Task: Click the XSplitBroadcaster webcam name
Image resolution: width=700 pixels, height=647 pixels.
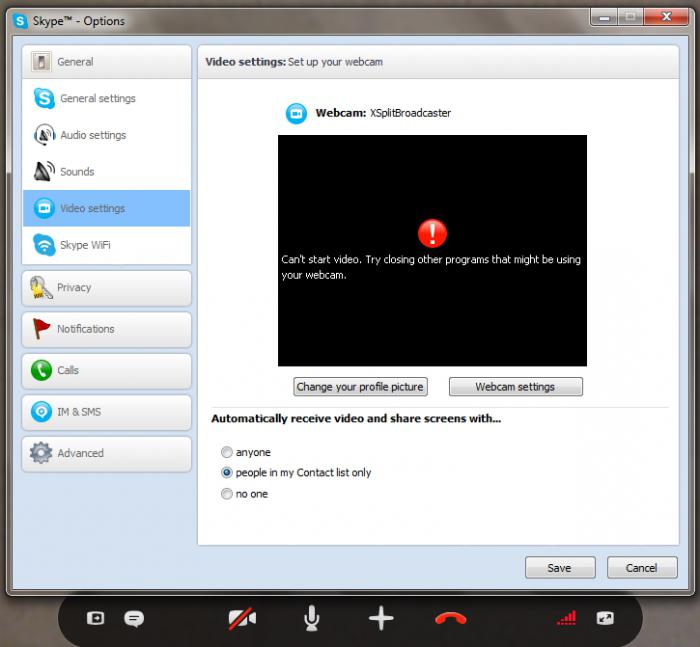Action: [x=410, y=113]
